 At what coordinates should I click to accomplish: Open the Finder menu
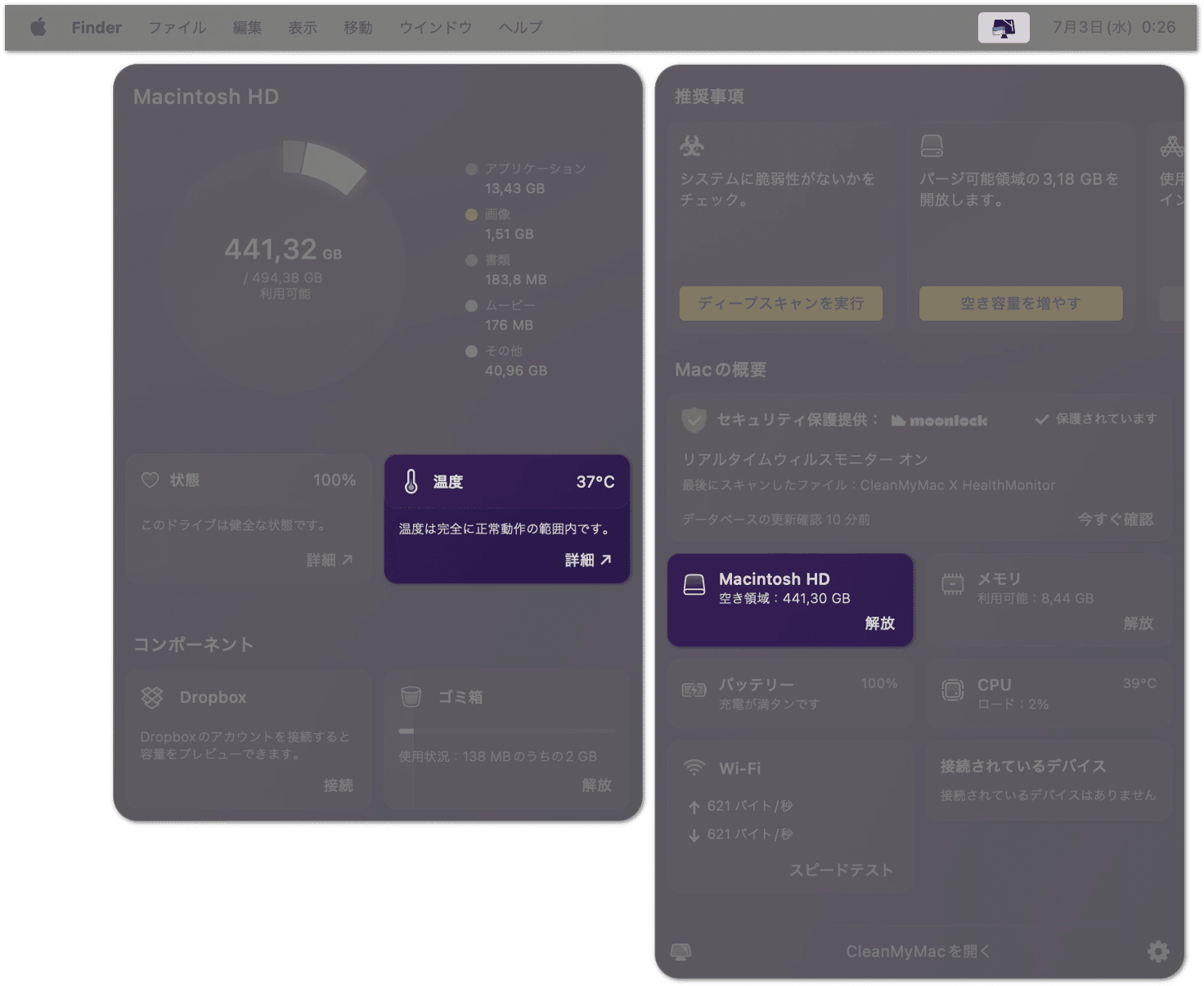(x=96, y=27)
